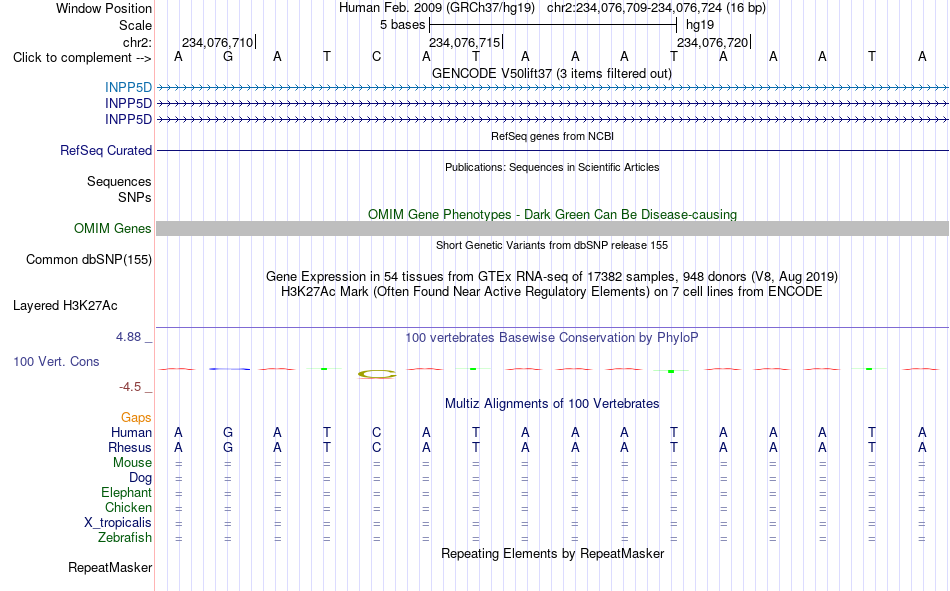Click the C base in the ruler sequence row
950x591 pixels.
point(376,56)
